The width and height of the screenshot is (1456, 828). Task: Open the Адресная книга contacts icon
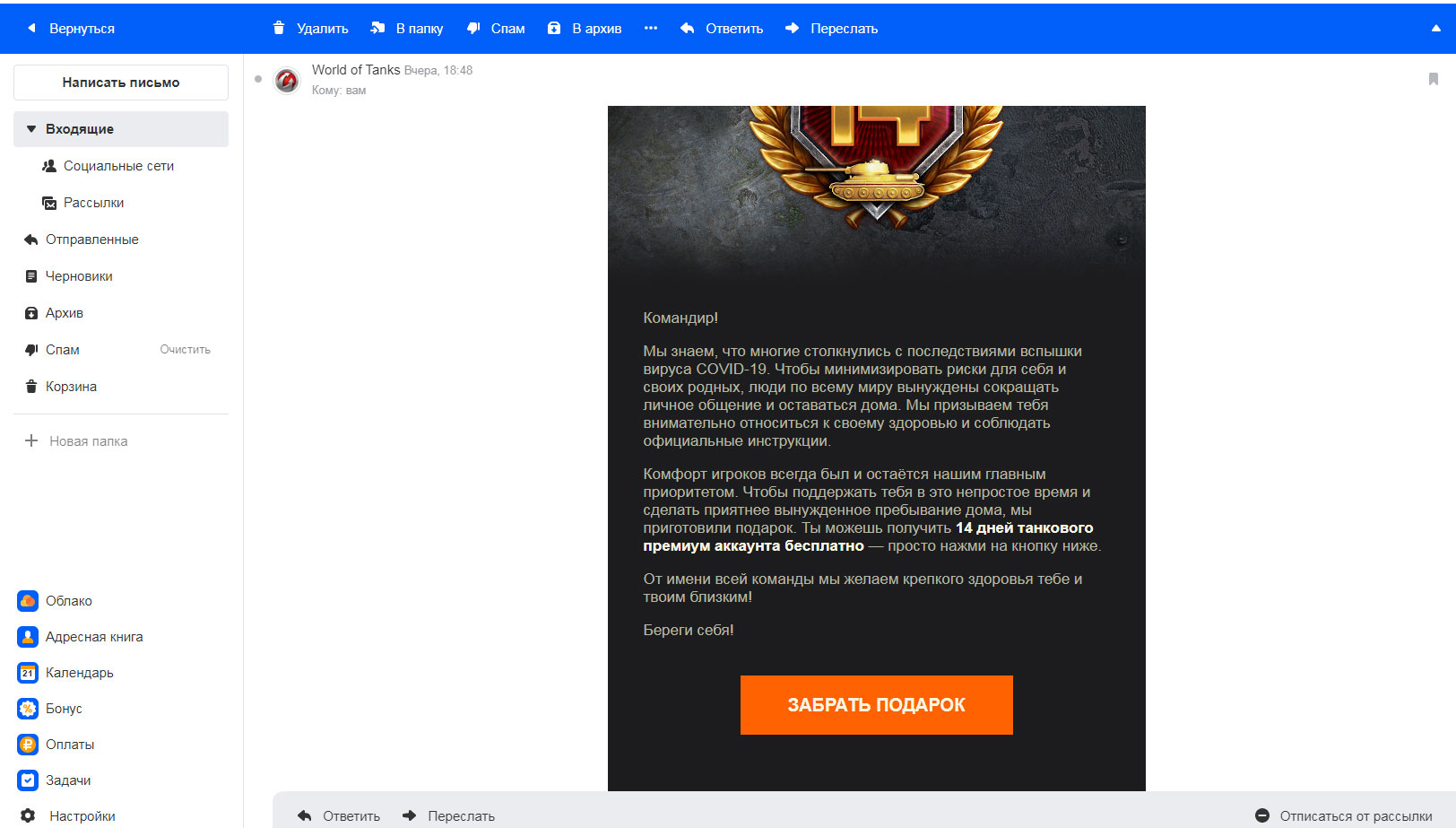tap(28, 636)
